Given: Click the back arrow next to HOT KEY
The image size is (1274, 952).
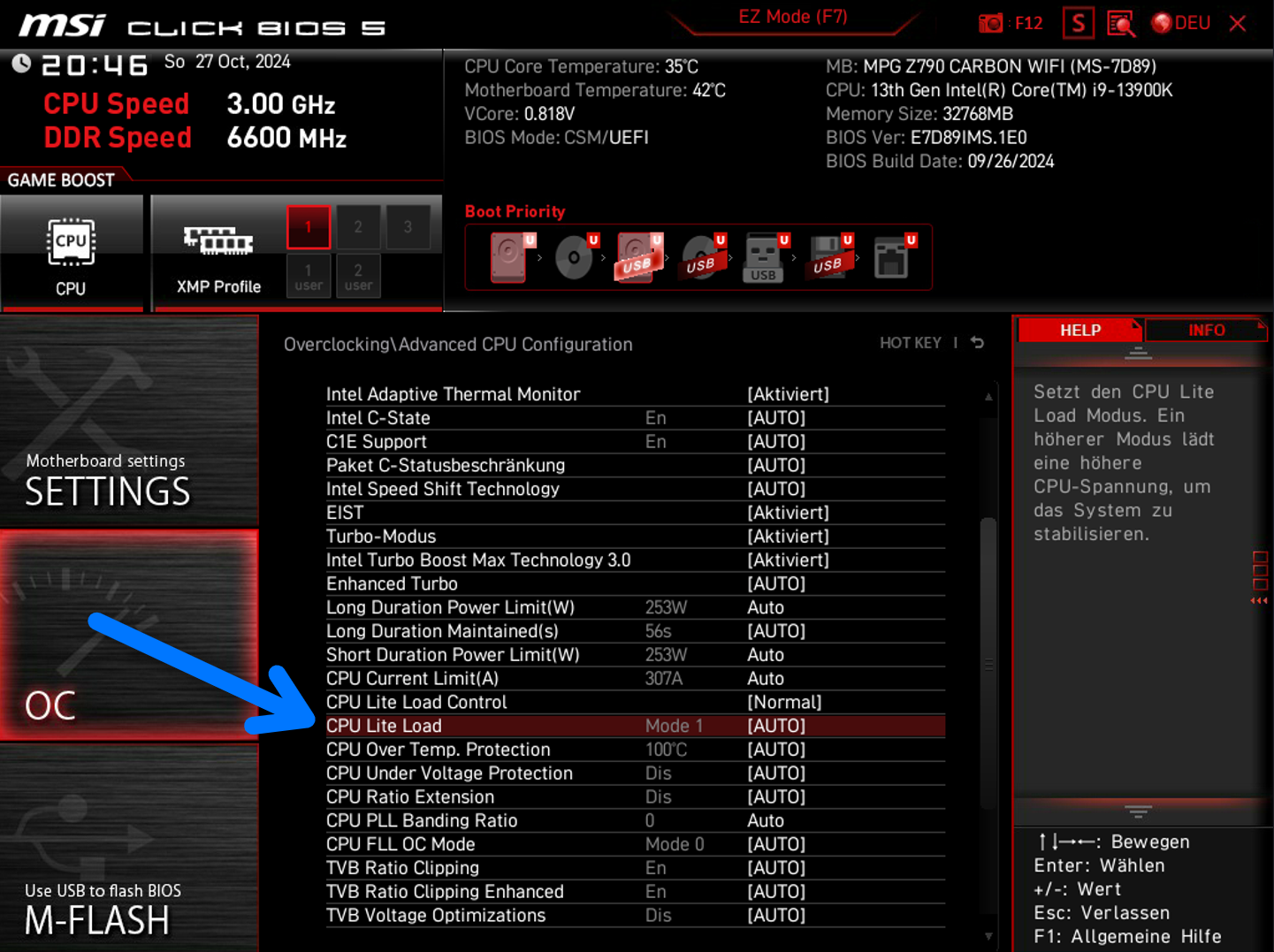Looking at the screenshot, I should [977, 343].
